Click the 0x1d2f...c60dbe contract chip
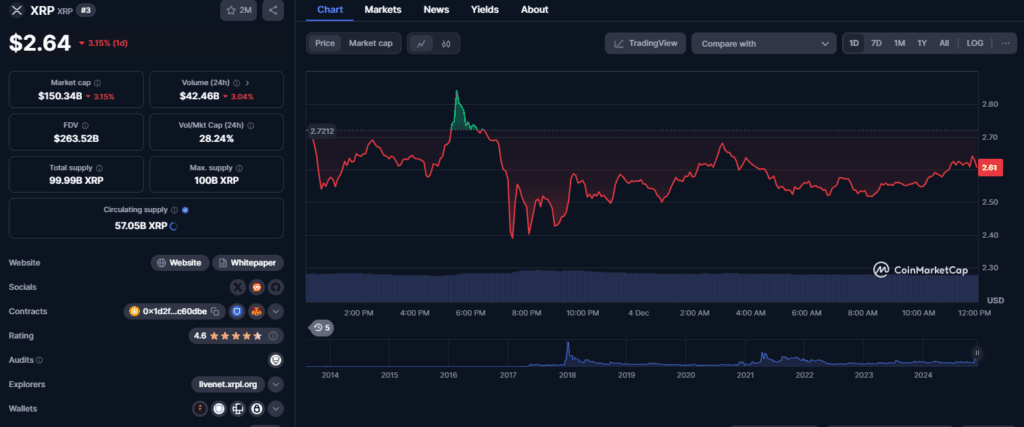Image resolution: width=1024 pixels, height=427 pixels. coord(175,311)
